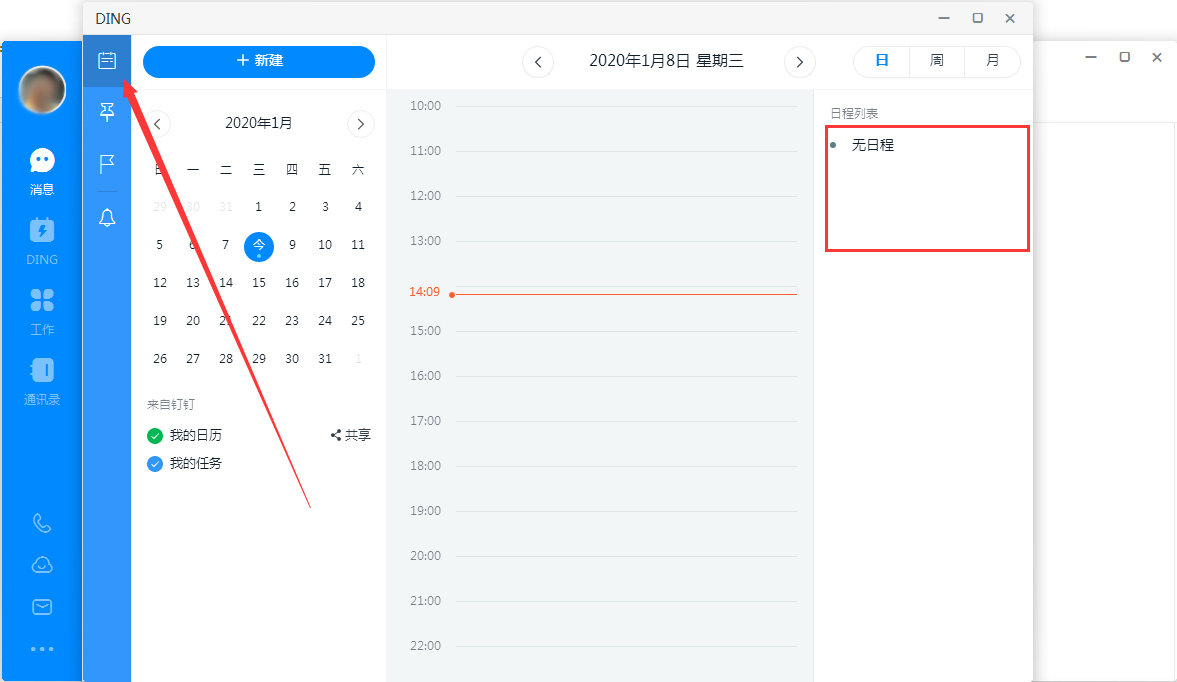Open the calendar schedule panel icon
Image resolution: width=1177 pixels, height=682 pixels.
[106, 59]
